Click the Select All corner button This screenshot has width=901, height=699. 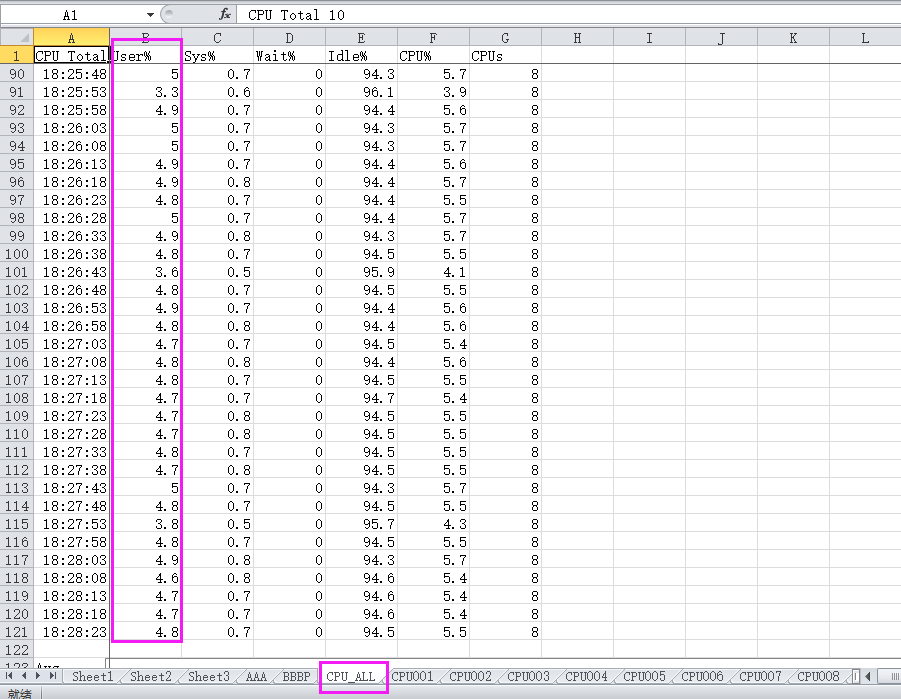point(17,38)
